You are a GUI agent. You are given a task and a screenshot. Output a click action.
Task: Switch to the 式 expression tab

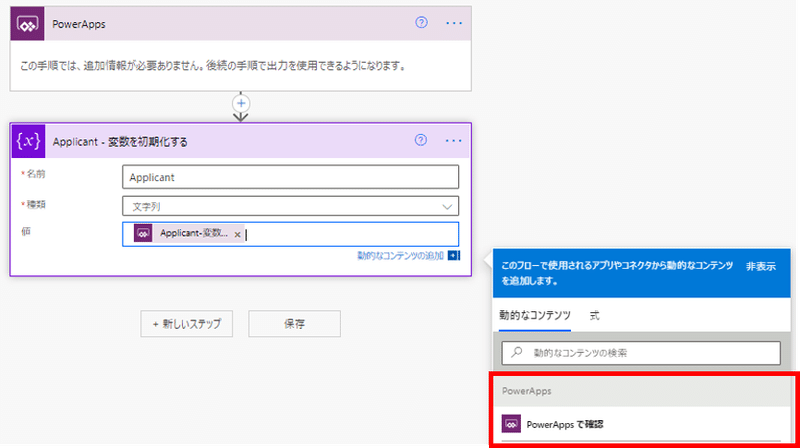(x=594, y=315)
